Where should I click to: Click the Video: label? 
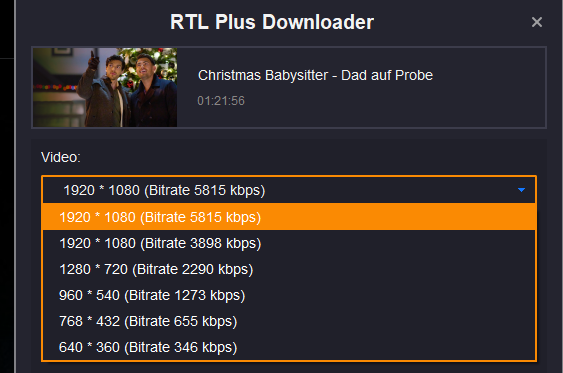(x=61, y=157)
